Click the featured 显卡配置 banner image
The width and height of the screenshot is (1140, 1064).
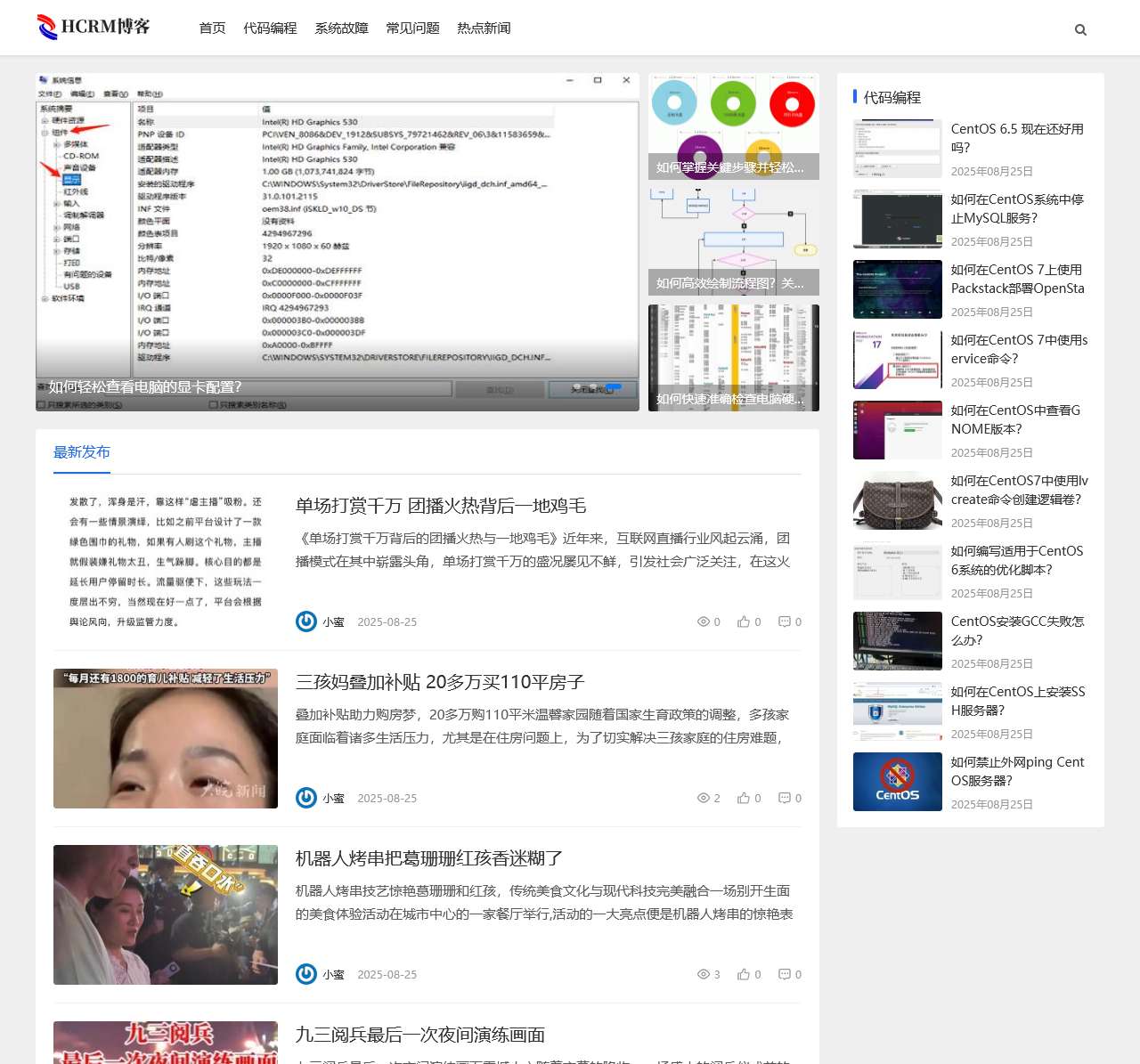pos(337,242)
